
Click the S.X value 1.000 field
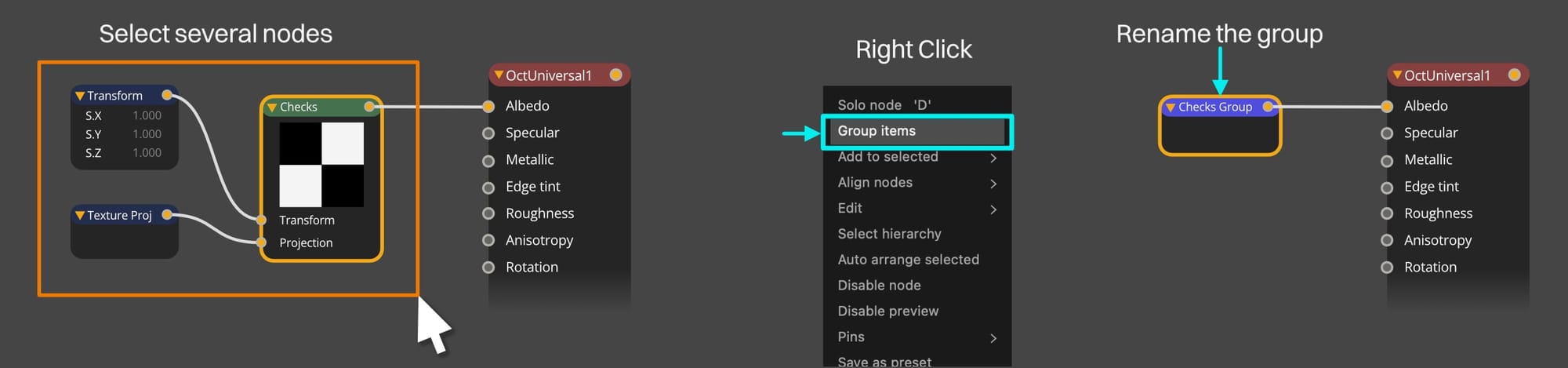click(147, 115)
